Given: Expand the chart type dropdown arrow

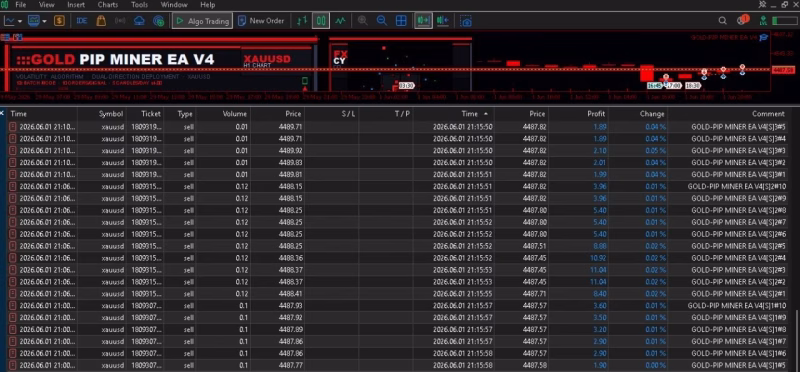Looking at the screenshot, I should click(20, 21).
